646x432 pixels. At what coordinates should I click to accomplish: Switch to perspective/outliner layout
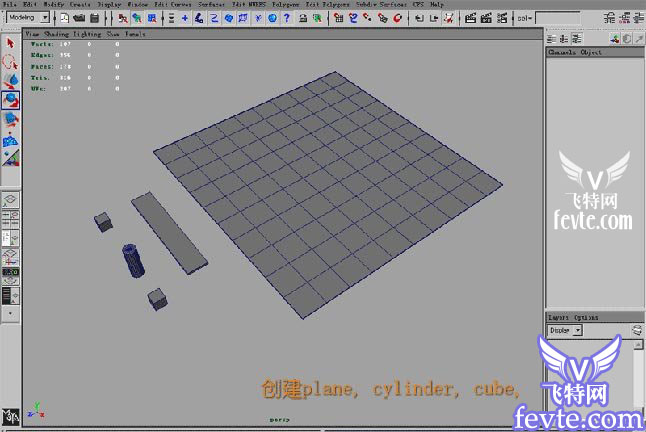point(10,238)
